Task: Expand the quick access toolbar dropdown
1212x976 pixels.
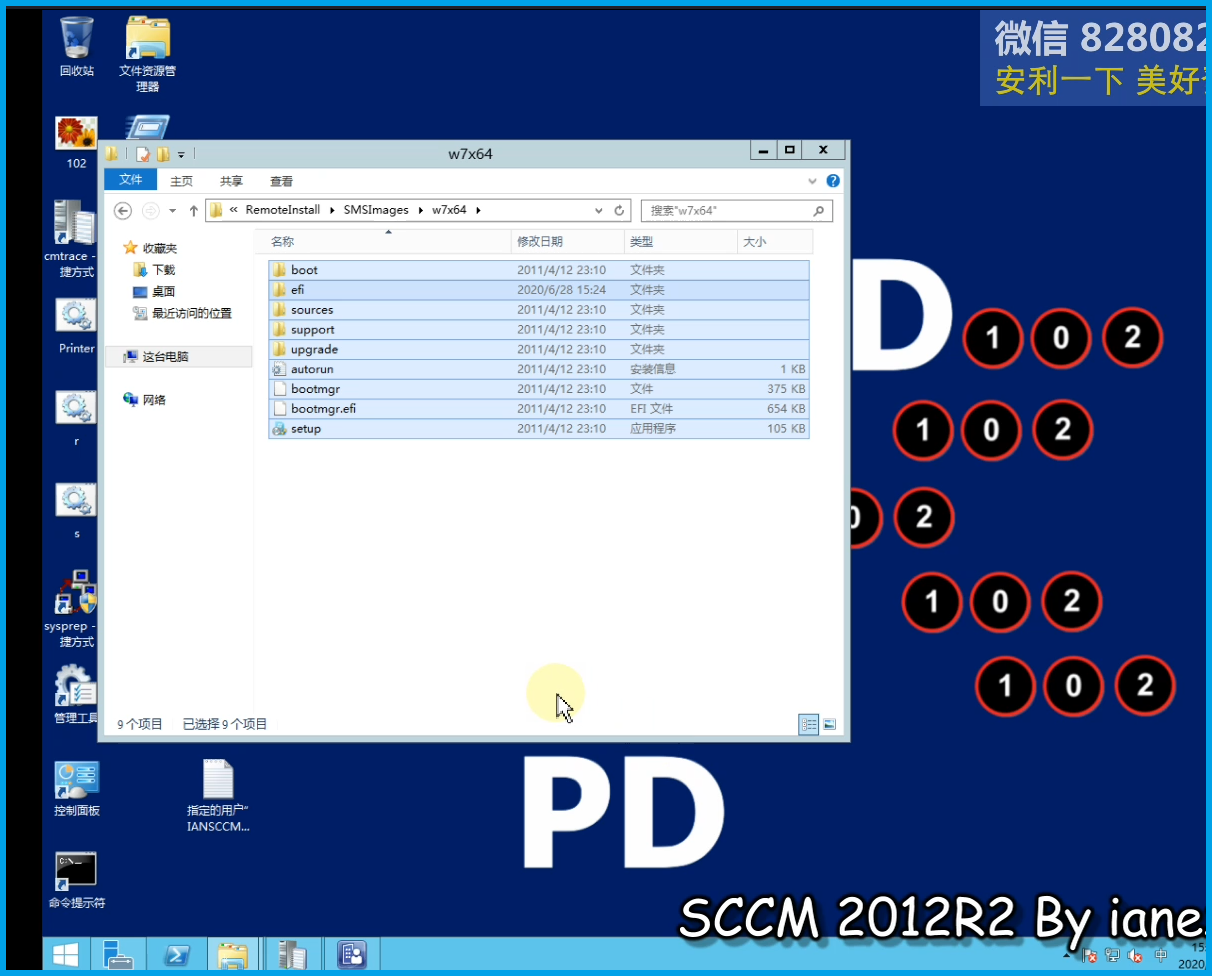Action: pos(181,154)
